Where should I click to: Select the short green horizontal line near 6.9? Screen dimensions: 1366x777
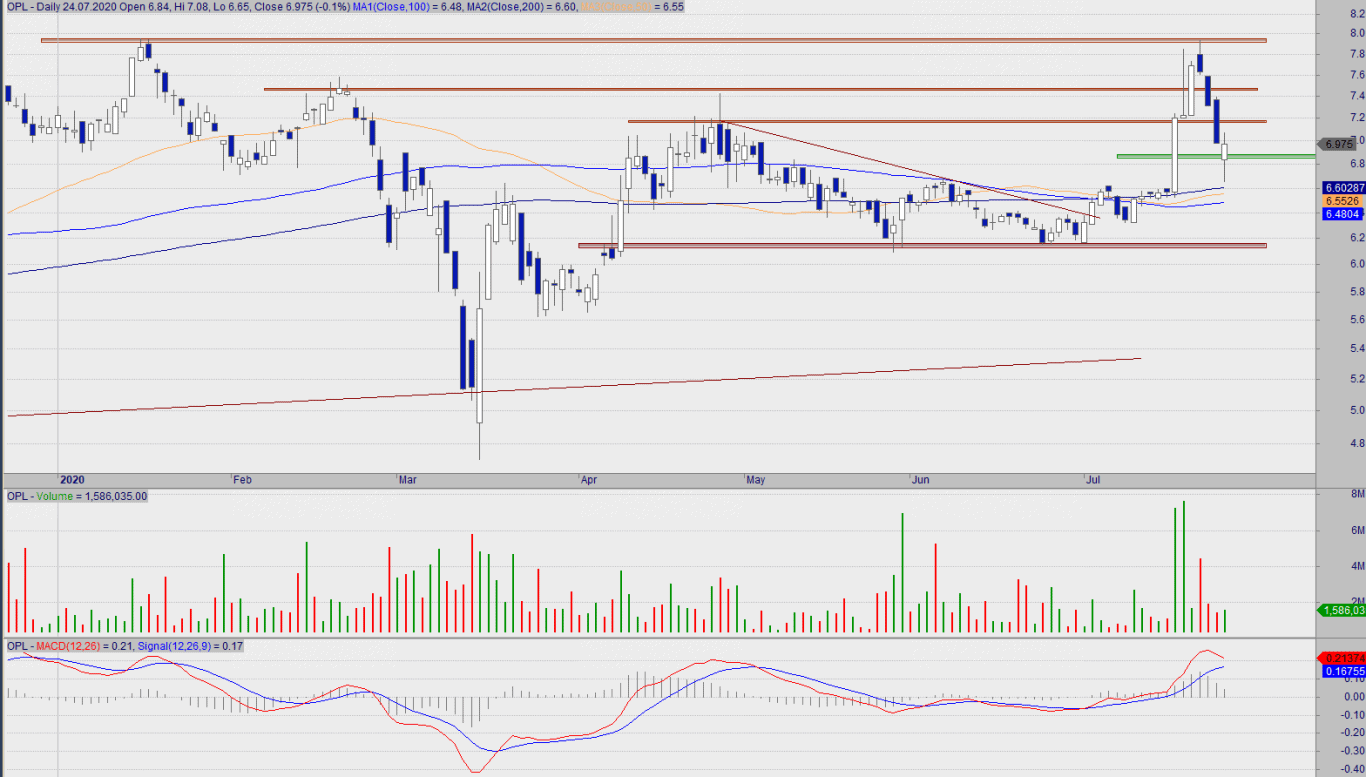[x=1215, y=156]
